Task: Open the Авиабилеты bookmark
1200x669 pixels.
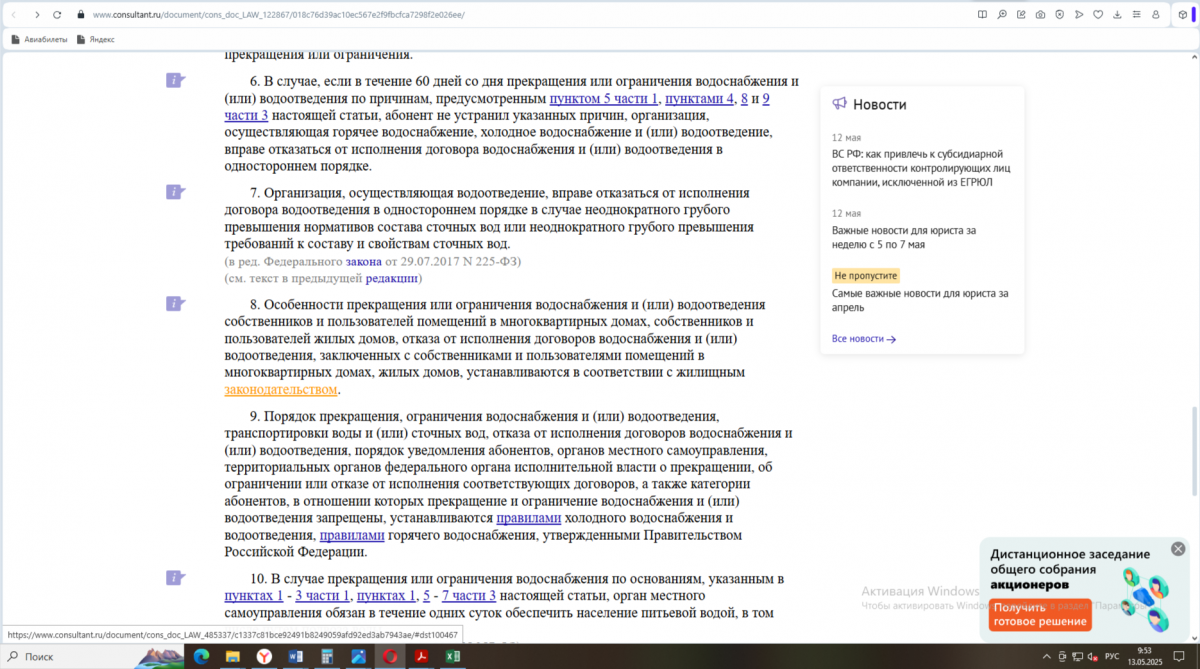Action: click(x=39, y=39)
